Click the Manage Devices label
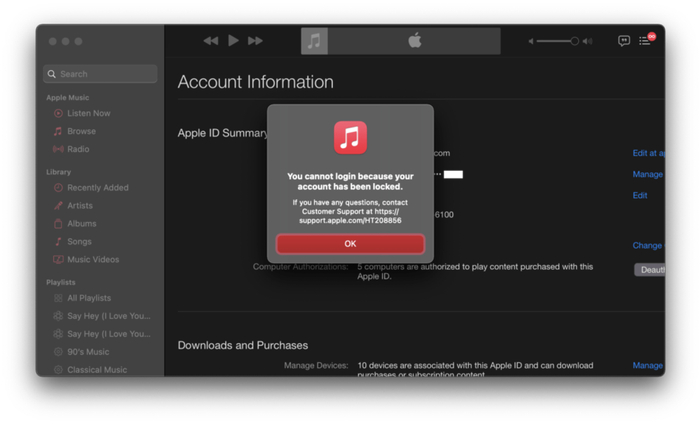The width and height of the screenshot is (700, 424). (x=316, y=366)
